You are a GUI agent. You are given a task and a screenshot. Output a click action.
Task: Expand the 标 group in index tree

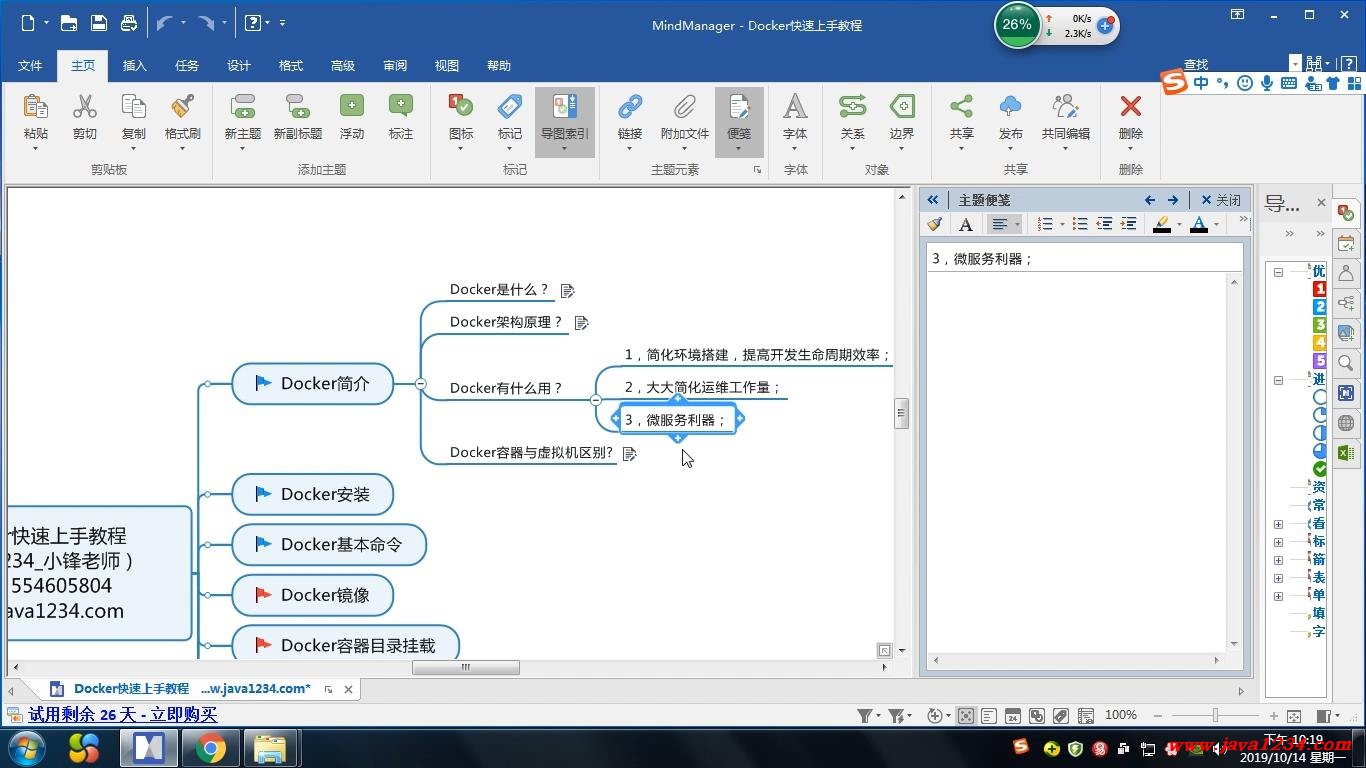click(x=1278, y=542)
